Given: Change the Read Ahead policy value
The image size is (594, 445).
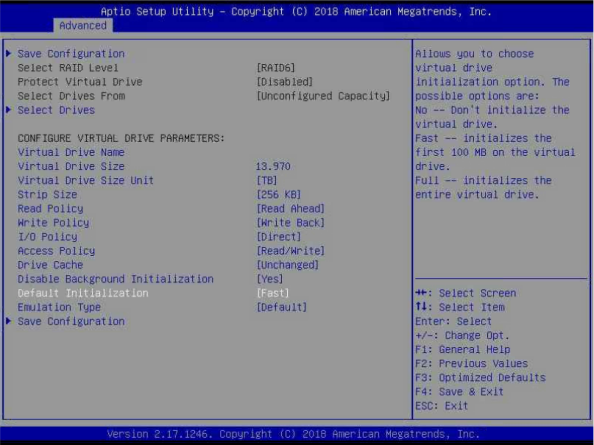Looking at the screenshot, I should 291,209.
